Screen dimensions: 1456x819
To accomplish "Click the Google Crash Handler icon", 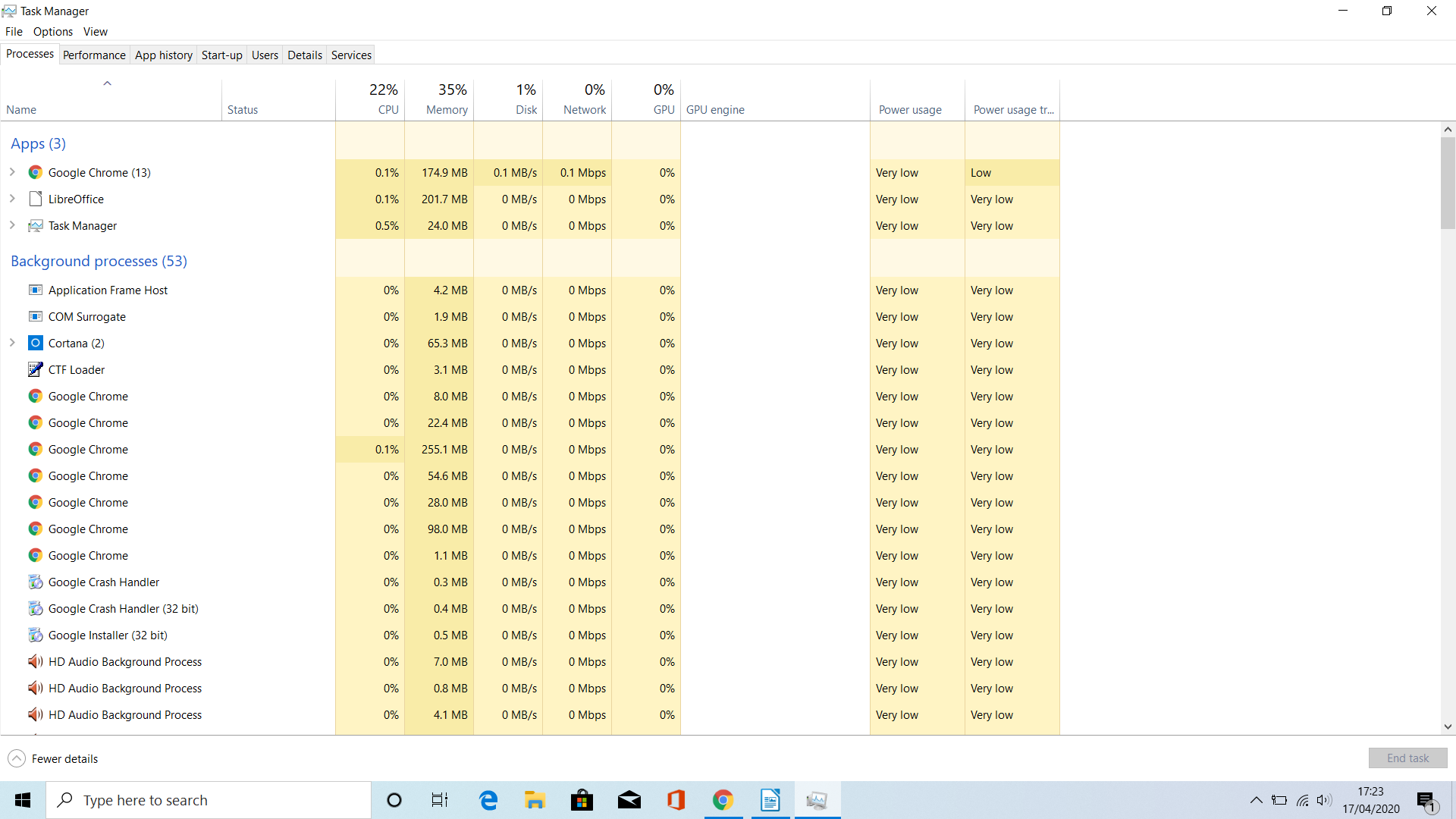I will pyautogui.click(x=35, y=582).
